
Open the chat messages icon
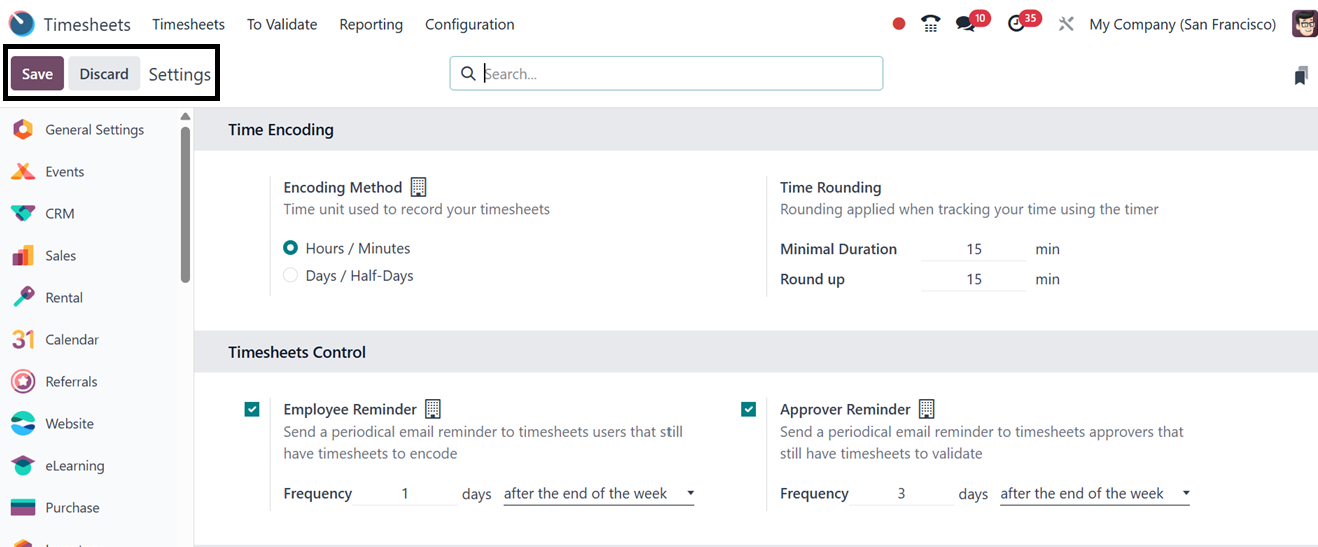pyautogui.click(x=965, y=24)
